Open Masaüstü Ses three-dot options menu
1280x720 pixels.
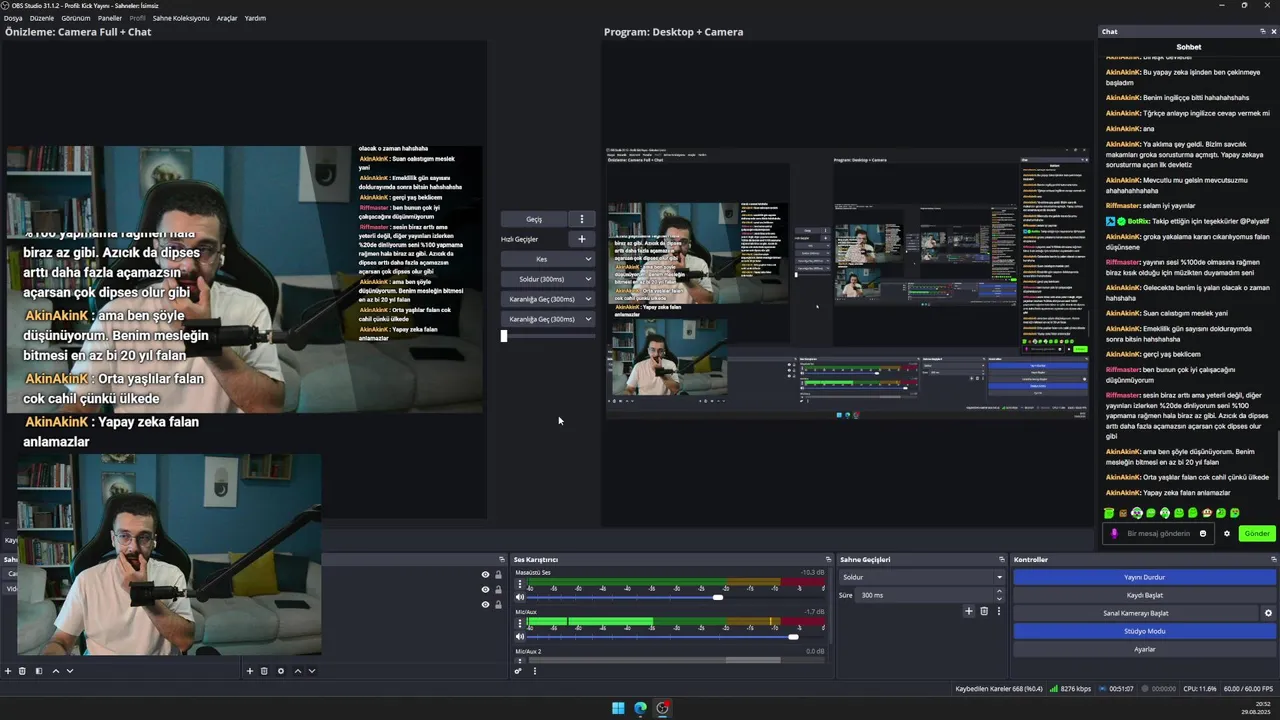(520, 584)
